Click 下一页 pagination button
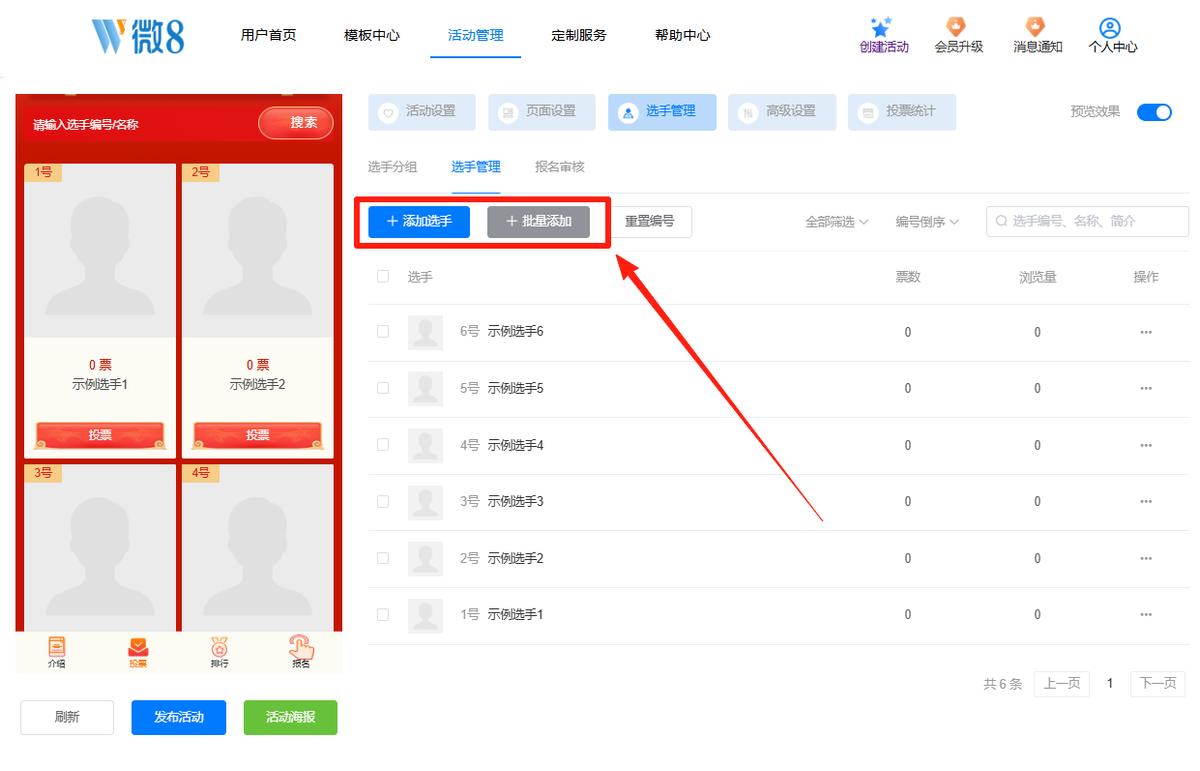 coord(1158,684)
